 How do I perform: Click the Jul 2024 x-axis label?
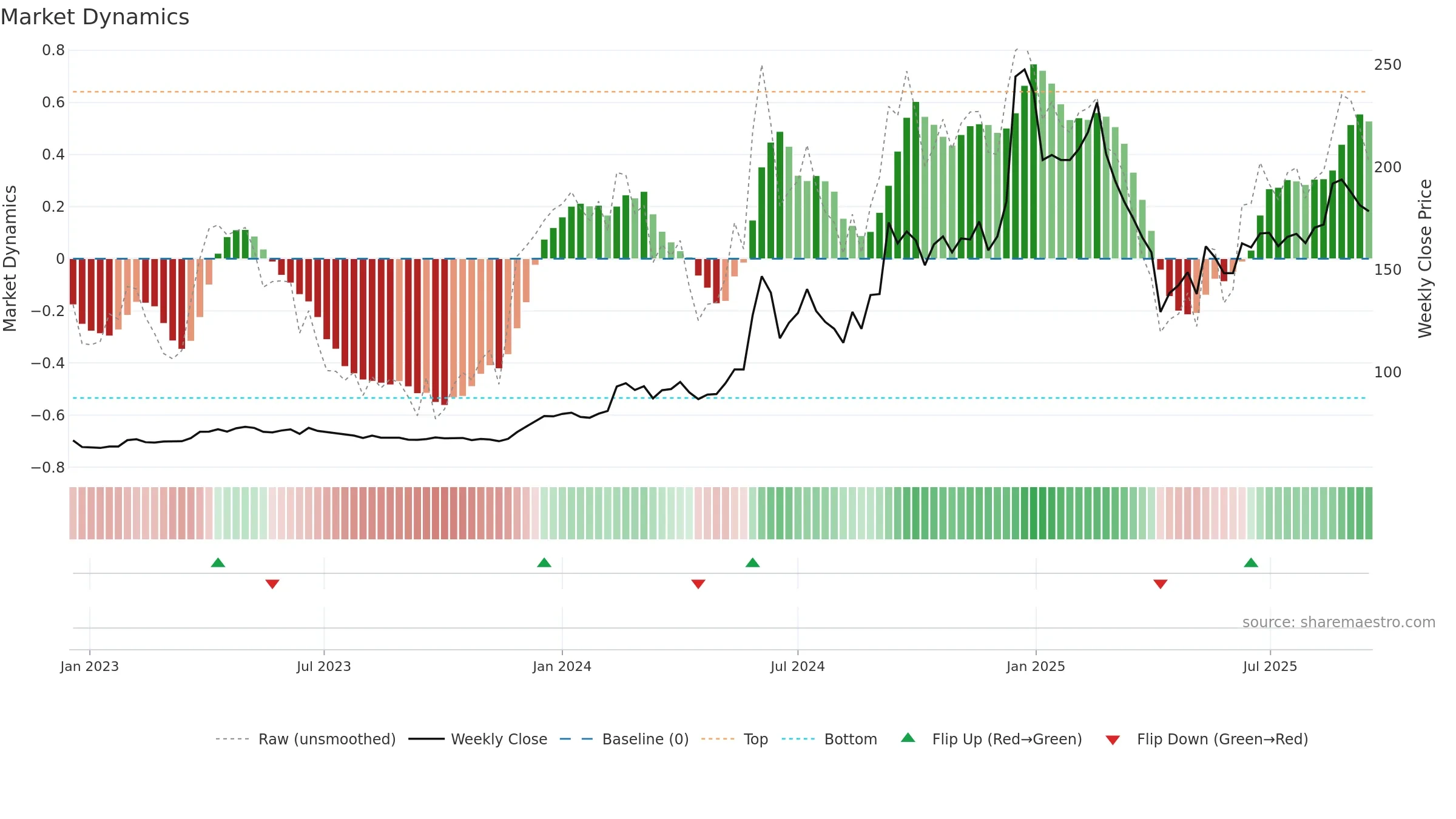click(798, 666)
